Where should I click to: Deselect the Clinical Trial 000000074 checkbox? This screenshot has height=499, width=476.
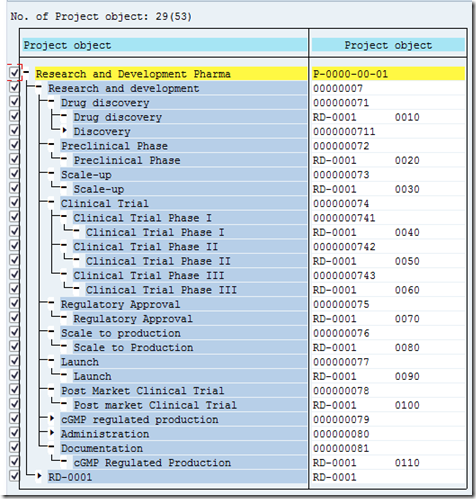(x=14, y=202)
